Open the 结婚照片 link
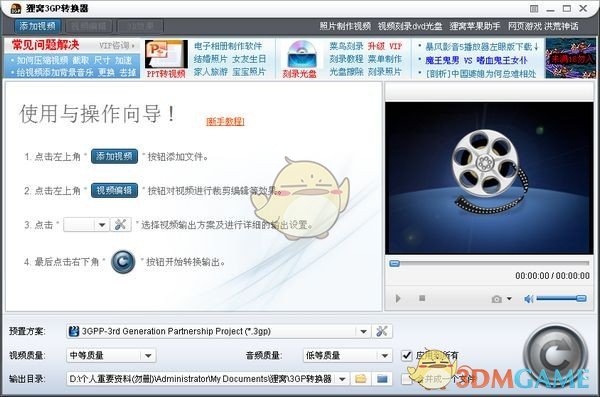This screenshot has height=397, width=600. pyautogui.click(x=210, y=59)
